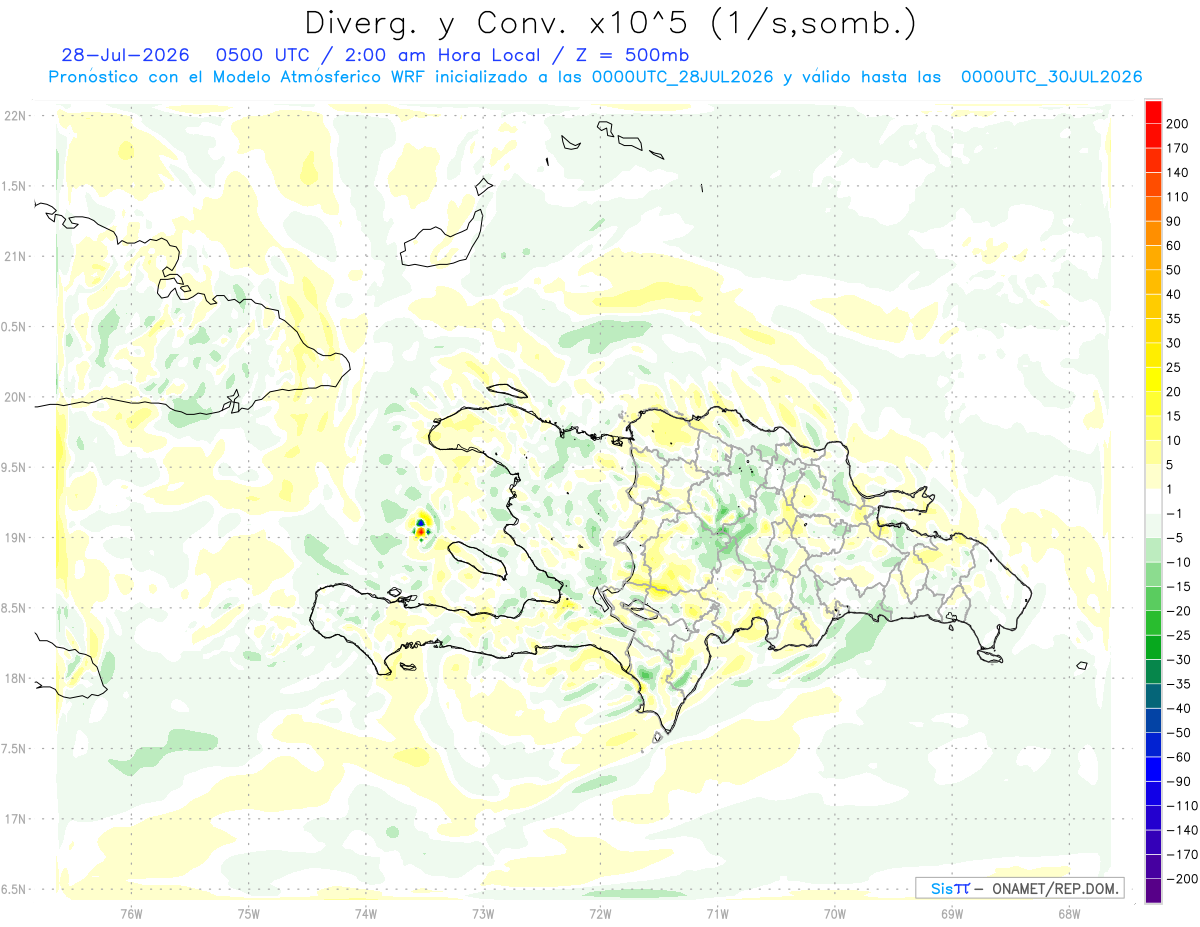This screenshot has width=1200, height=927.
Task: Click the "22N" latitude label
Action: point(14,116)
